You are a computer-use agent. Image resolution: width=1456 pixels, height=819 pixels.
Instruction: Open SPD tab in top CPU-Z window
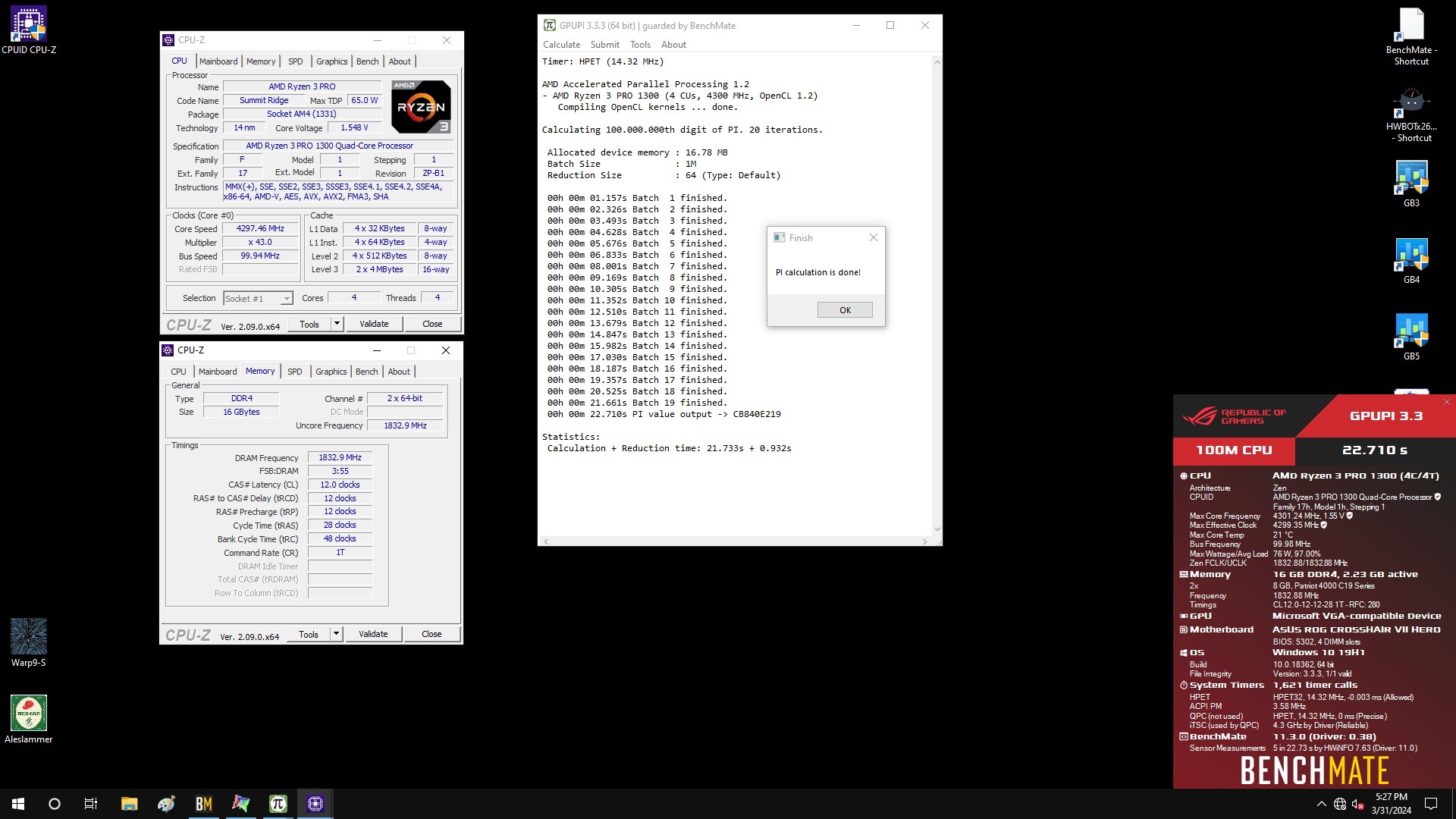click(296, 61)
